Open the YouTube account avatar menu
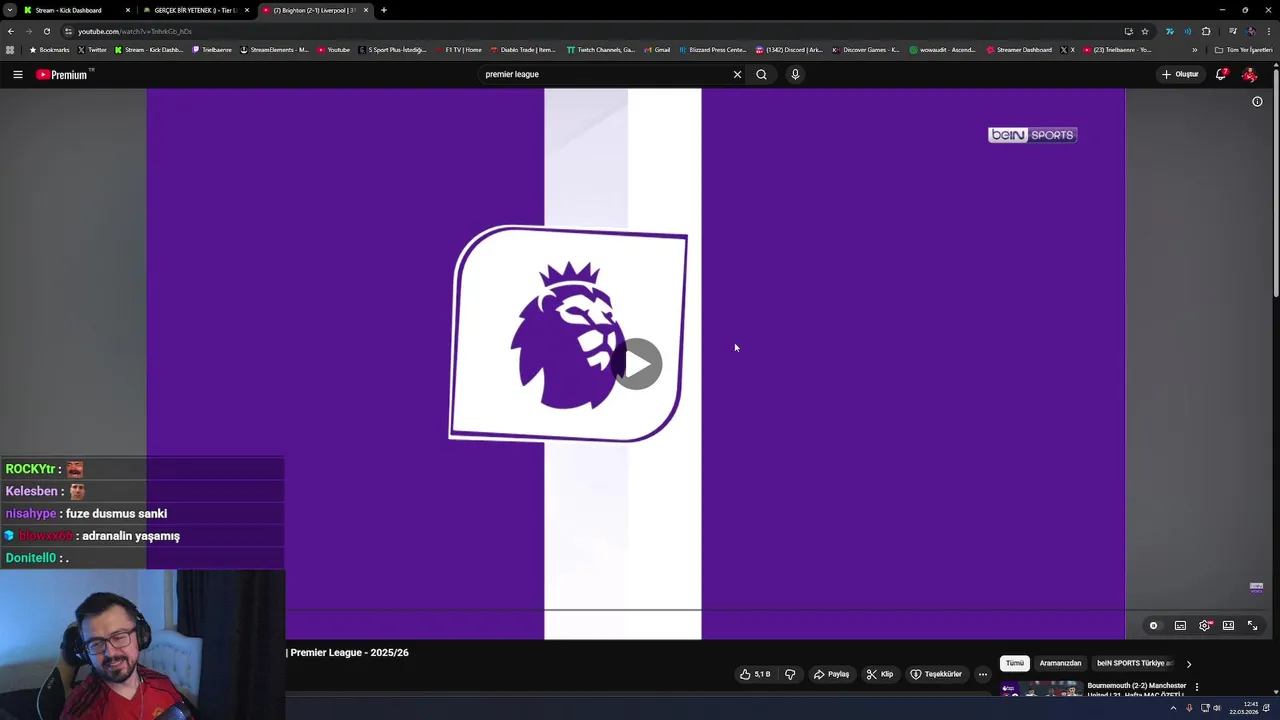This screenshot has width=1280, height=720. [x=1249, y=74]
